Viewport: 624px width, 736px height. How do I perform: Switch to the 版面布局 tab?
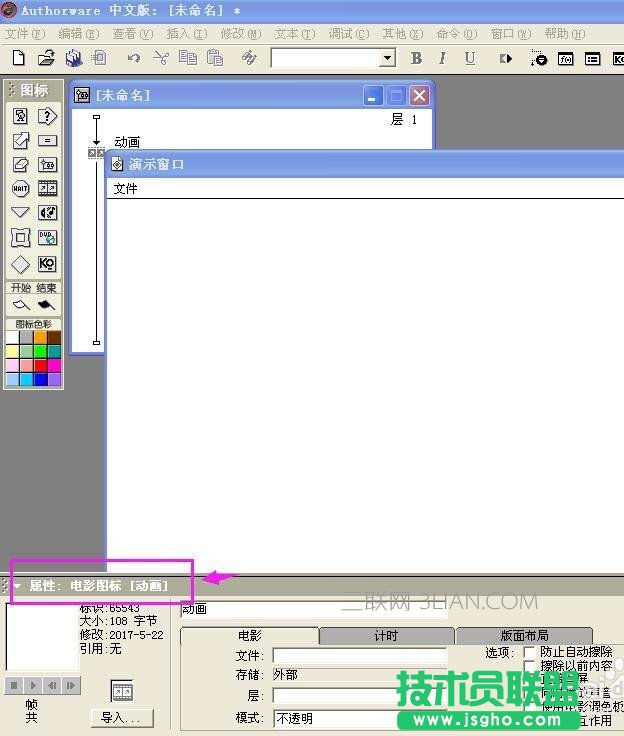(524, 636)
